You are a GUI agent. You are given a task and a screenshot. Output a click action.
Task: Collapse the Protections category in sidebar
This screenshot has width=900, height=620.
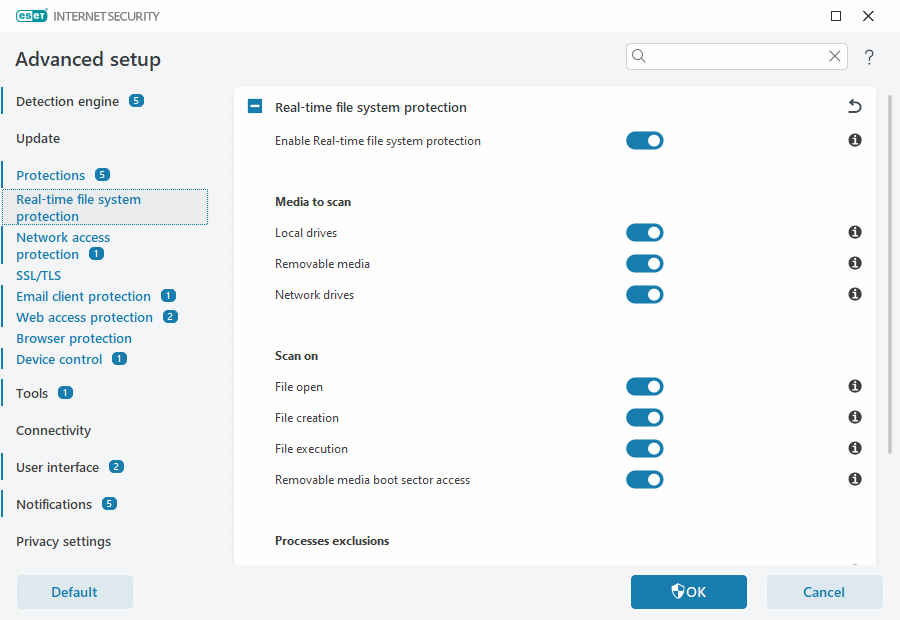pos(50,175)
